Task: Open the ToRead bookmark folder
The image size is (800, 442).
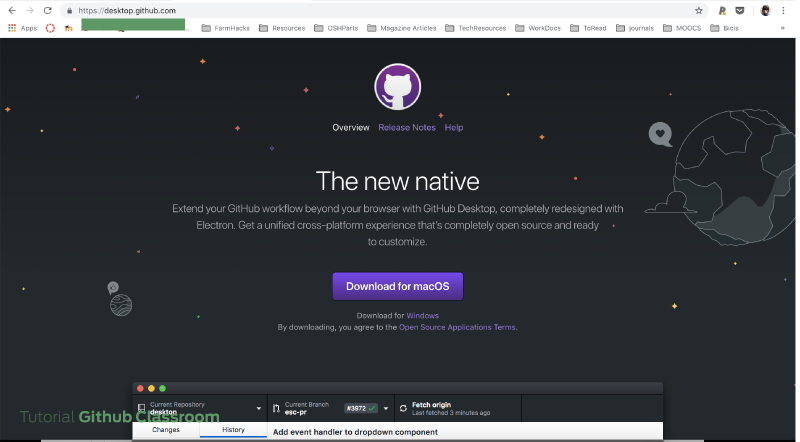Action: [588, 28]
